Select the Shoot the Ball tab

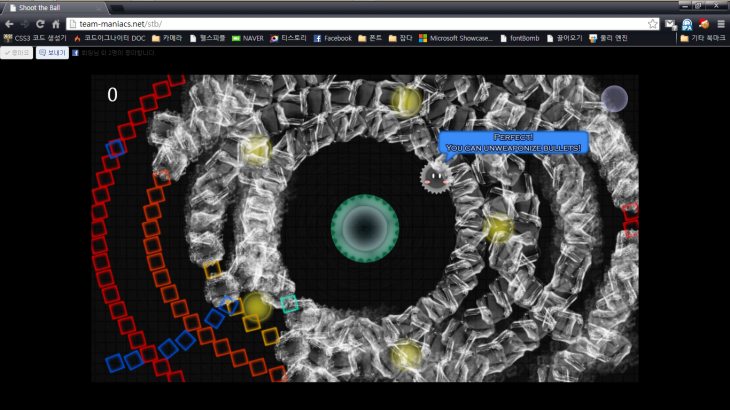coord(50,7)
